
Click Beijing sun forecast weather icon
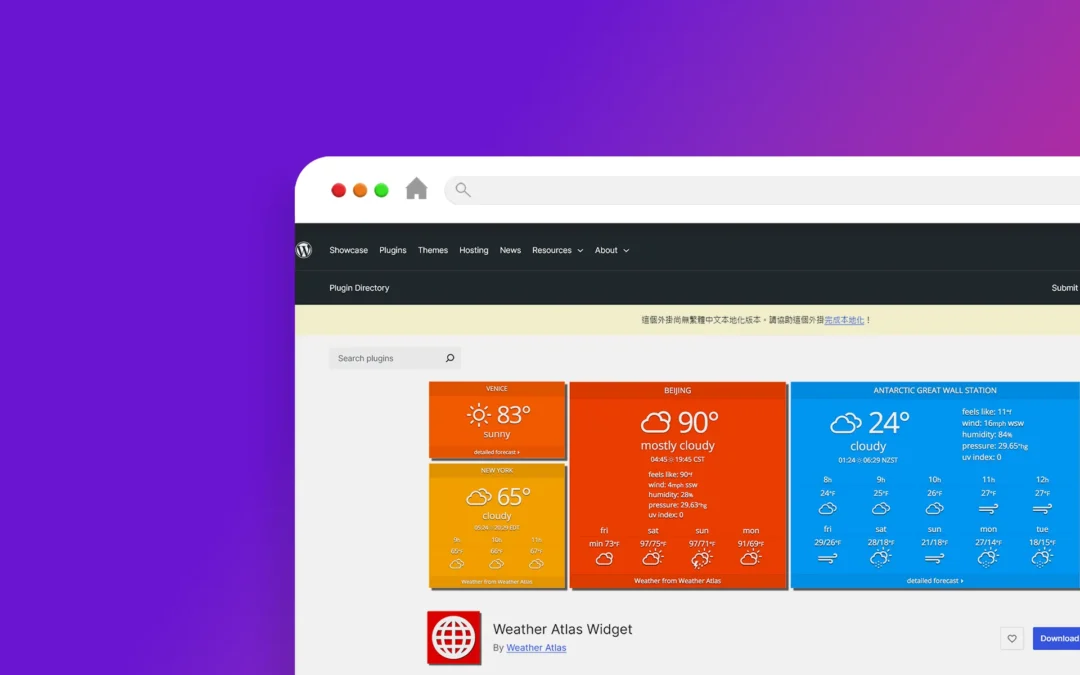[x=701, y=559]
